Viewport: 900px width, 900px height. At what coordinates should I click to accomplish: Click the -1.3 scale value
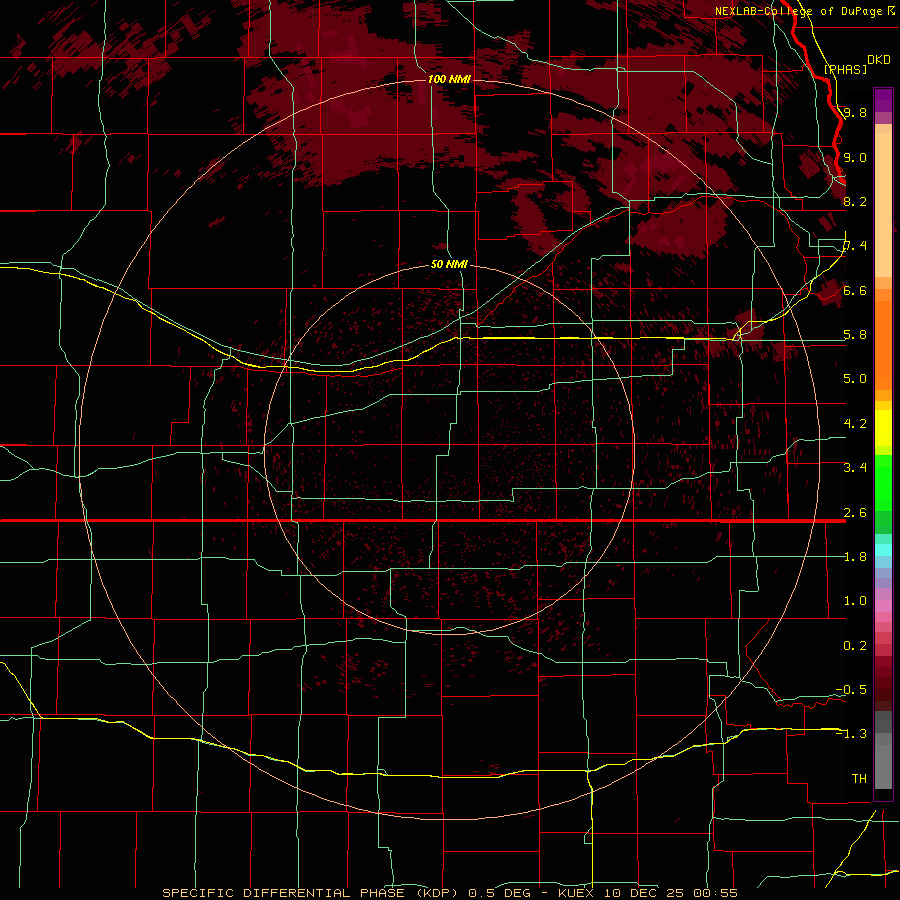(x=851, y=734)
